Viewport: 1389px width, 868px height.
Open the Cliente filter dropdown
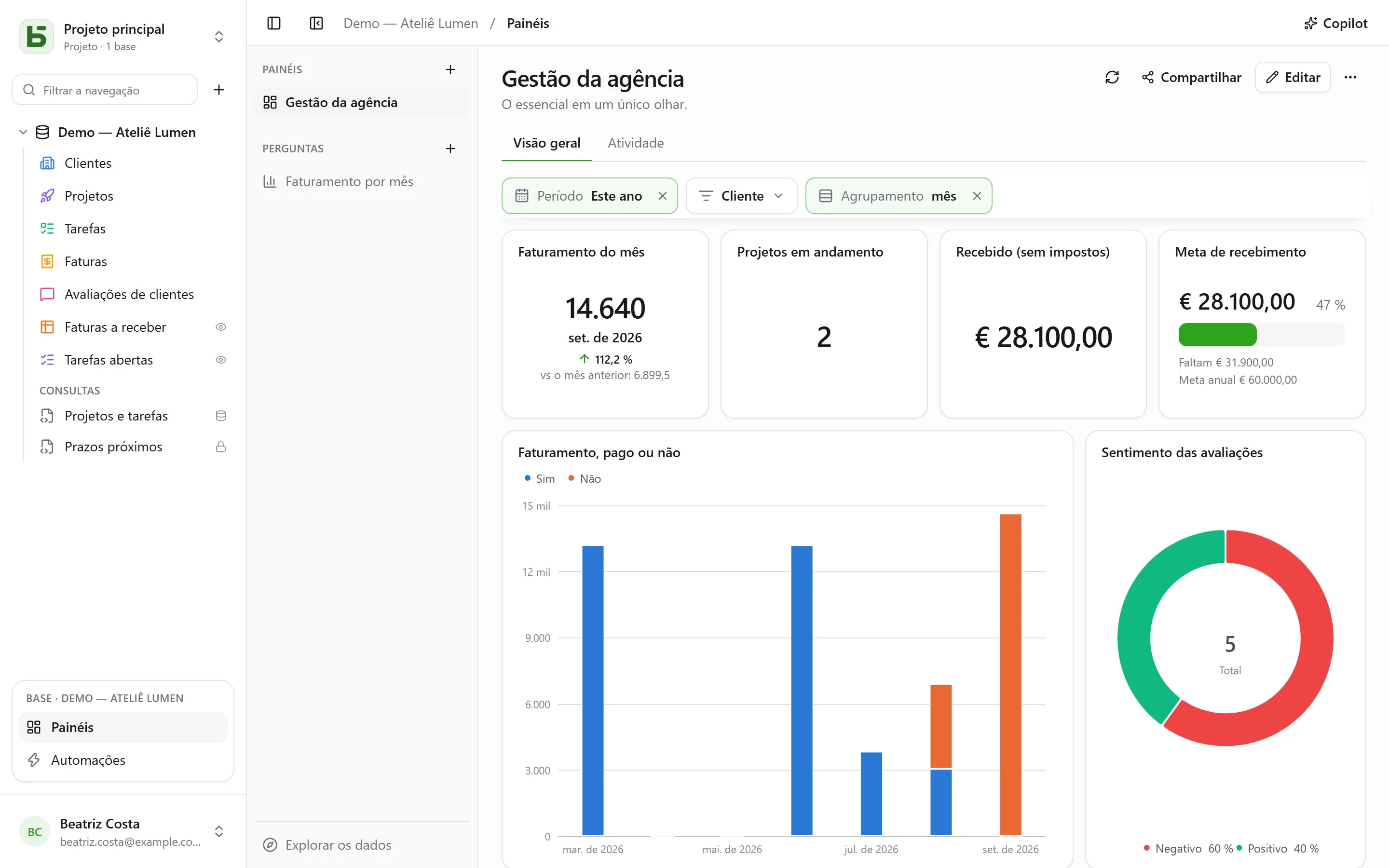[x=741, y=196]
